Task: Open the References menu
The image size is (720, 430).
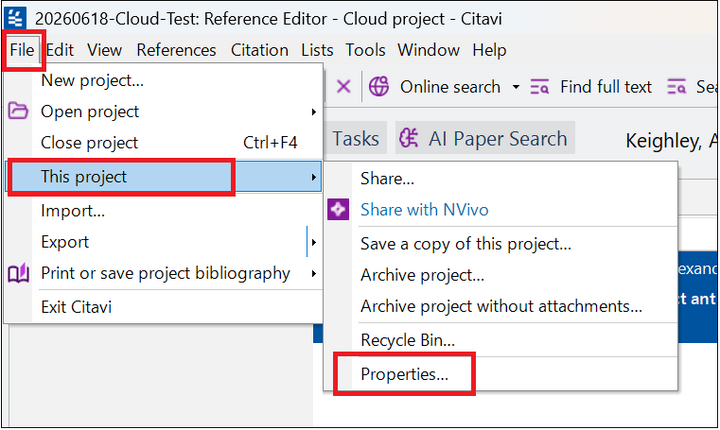Action: pyautogui.click(x=176, y=50)
